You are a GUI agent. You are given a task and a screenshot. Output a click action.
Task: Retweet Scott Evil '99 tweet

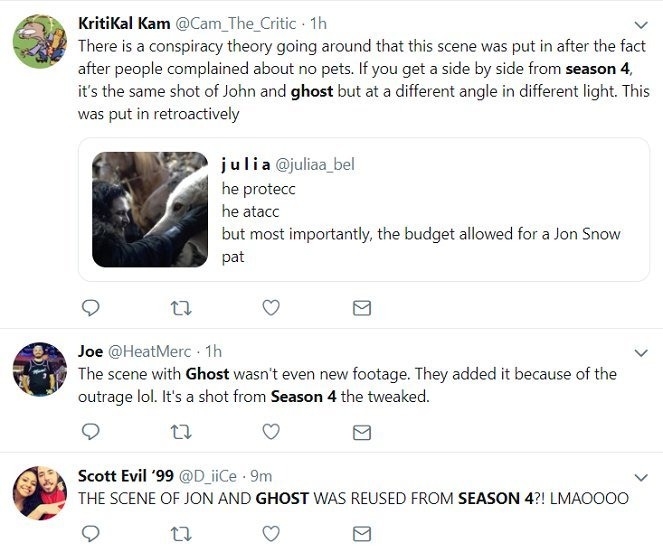pos(181,534)
